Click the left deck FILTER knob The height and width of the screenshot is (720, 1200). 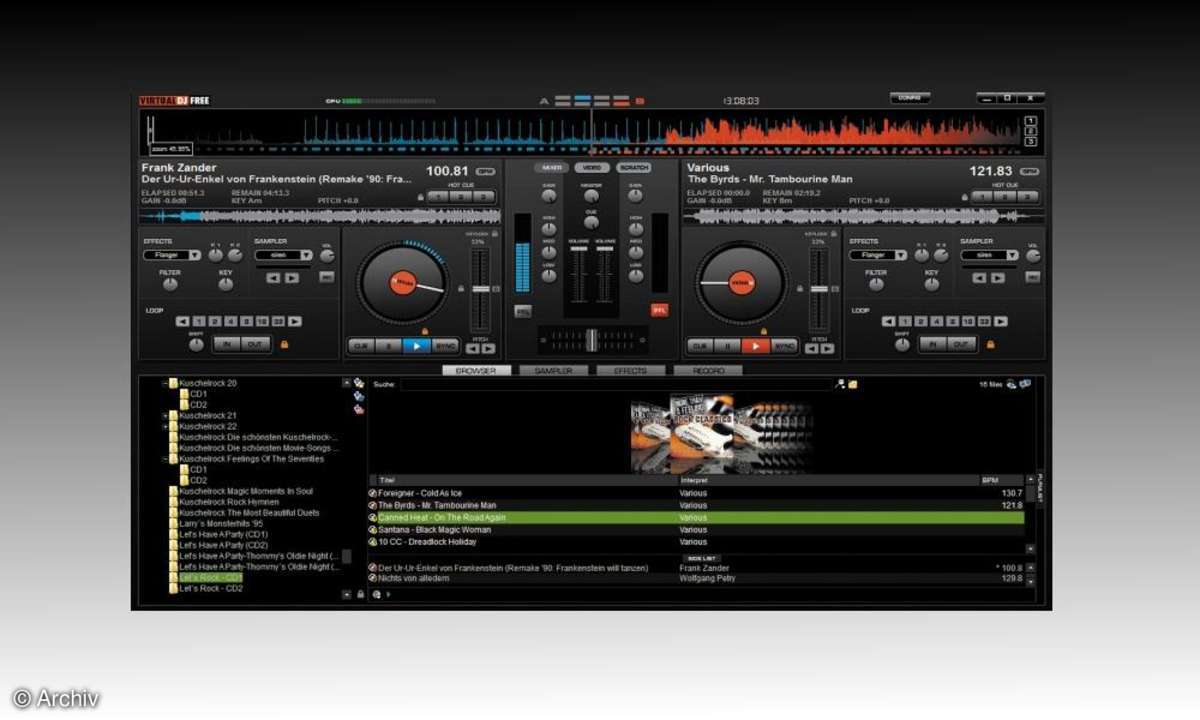(170, 285)
